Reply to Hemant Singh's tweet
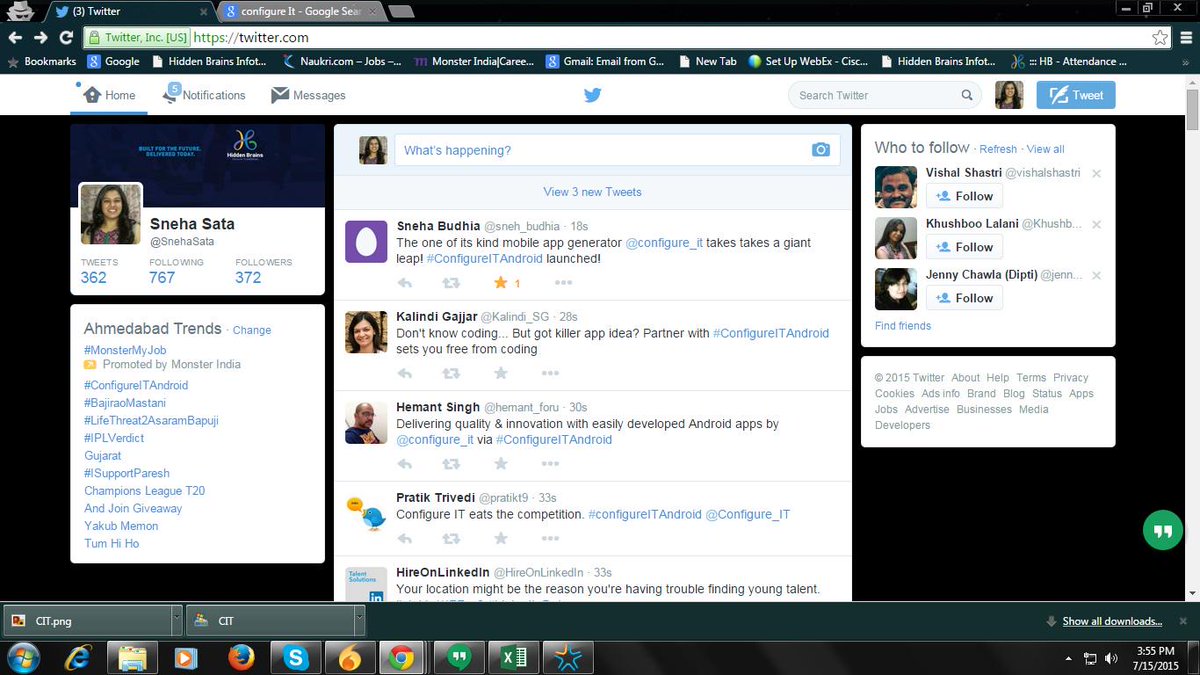This screenshot has height=675, width=1200. (x=405, y=464)
